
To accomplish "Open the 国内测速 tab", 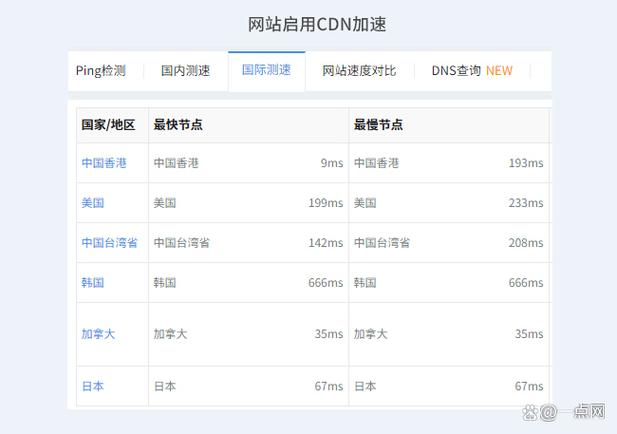I will click(185, 71).
